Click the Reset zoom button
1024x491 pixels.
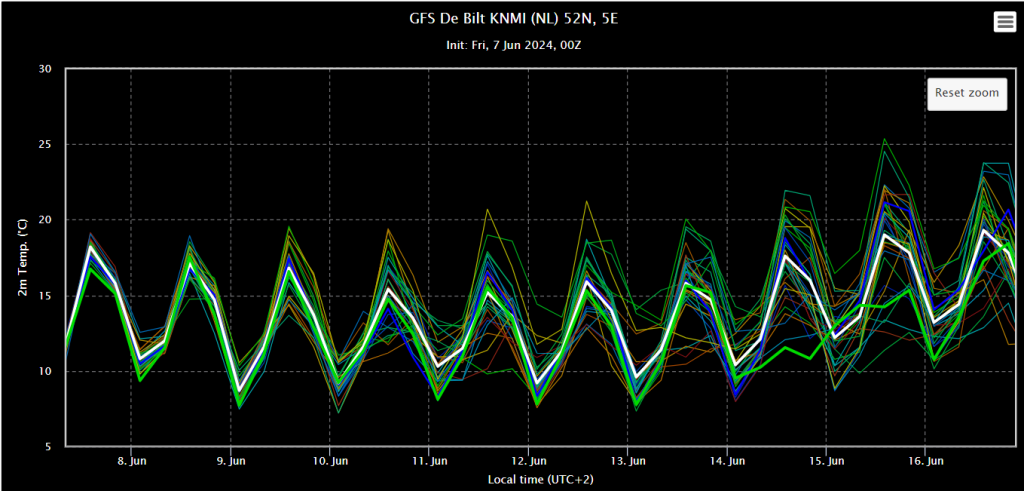(x=967, y=93)
